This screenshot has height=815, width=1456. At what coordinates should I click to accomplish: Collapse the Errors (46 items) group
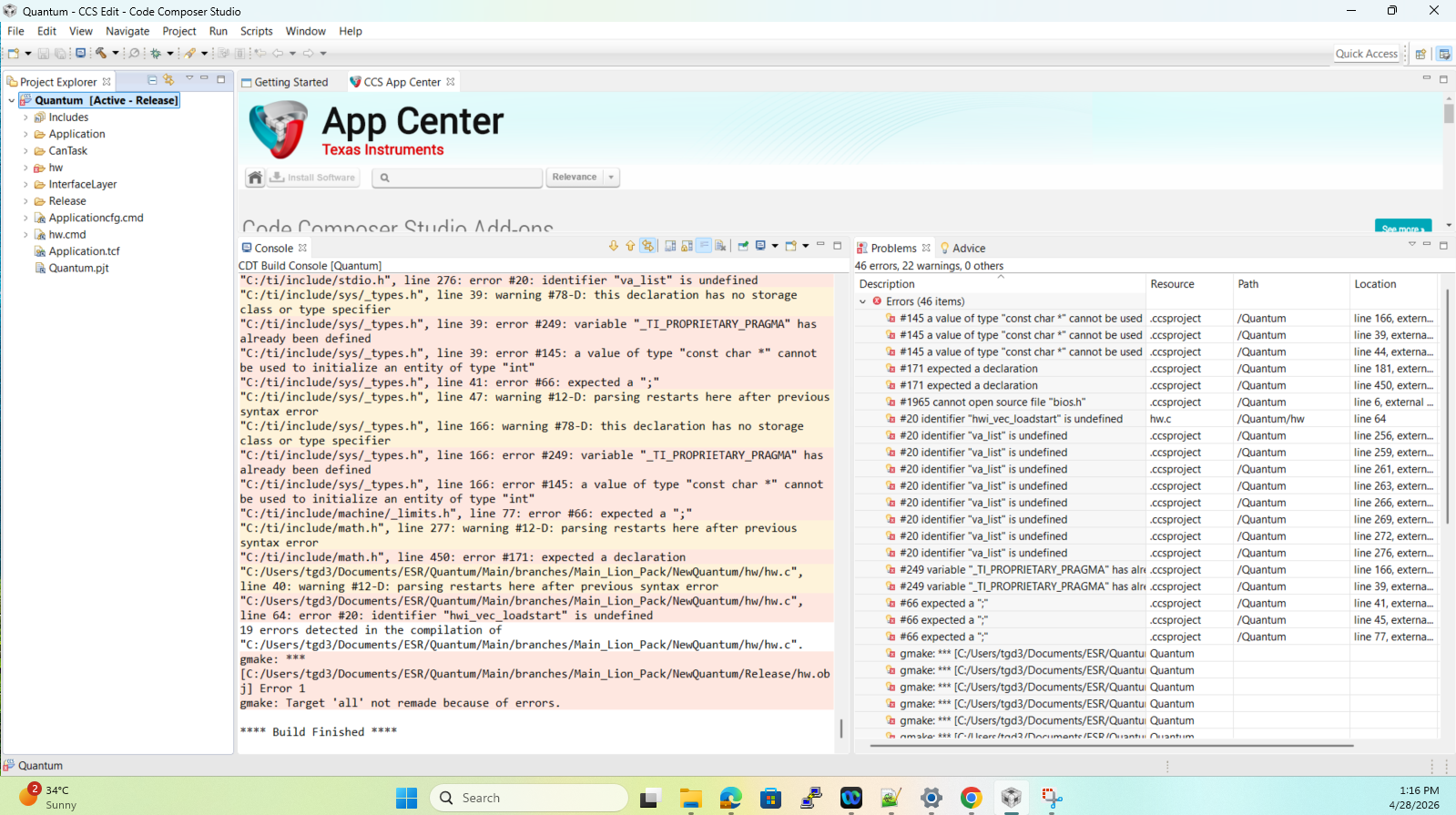863,301
